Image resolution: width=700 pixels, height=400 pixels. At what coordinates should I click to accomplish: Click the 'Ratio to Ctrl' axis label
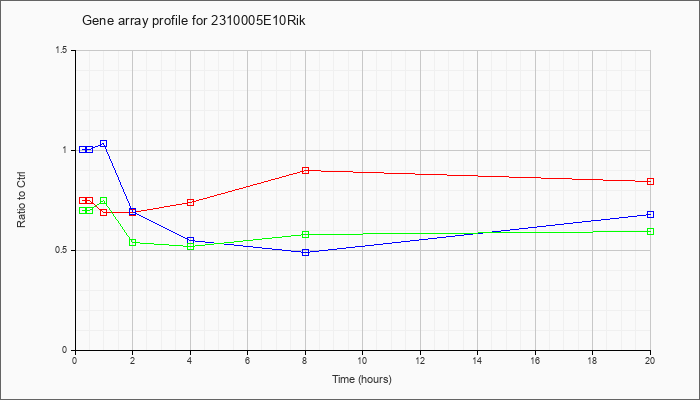pos(21,200)
